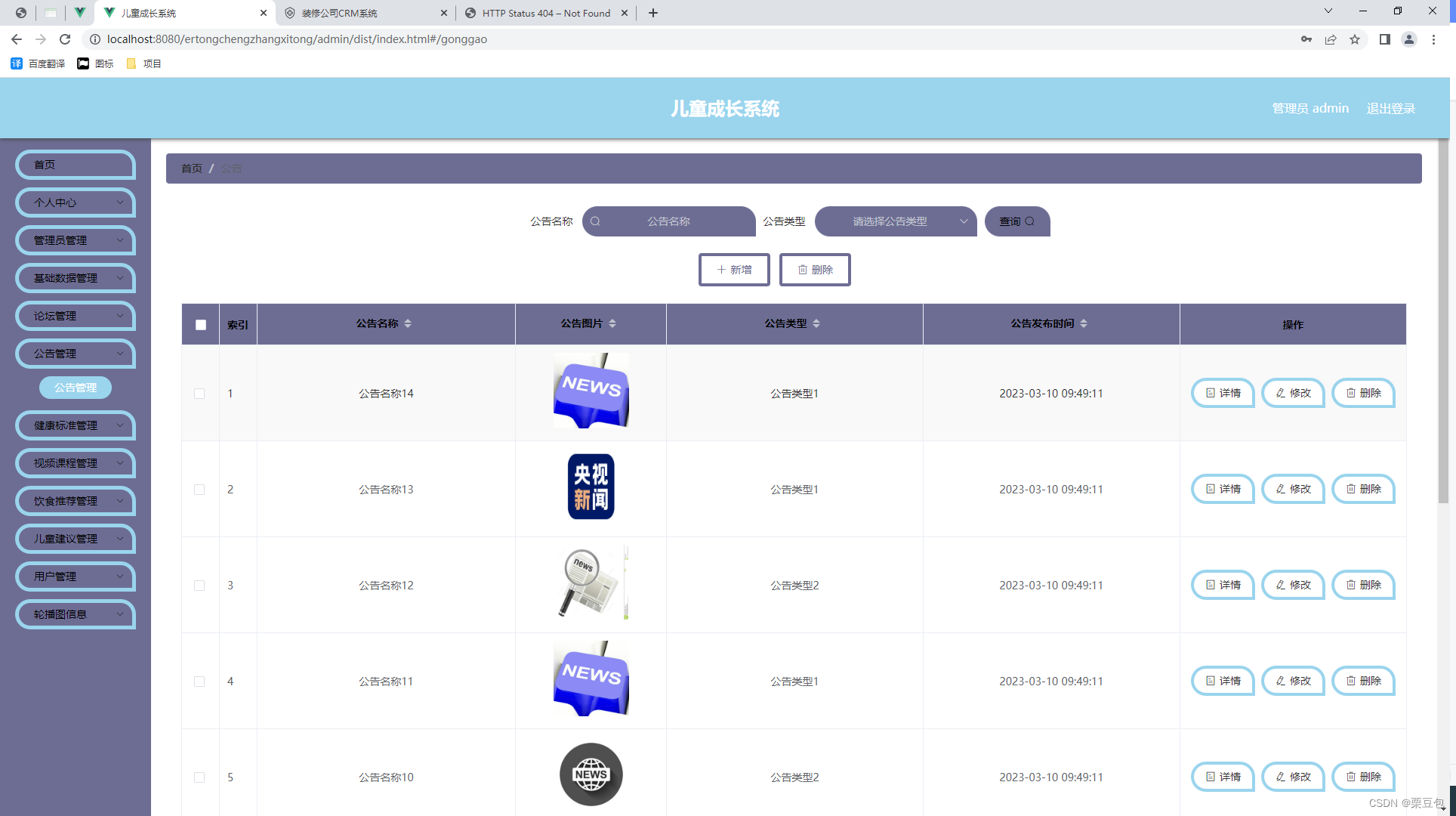Click the sort arrows beside 公告名称 column
Image resolution: width=1456 pixels, height=816 pixels.
(408, 323)
